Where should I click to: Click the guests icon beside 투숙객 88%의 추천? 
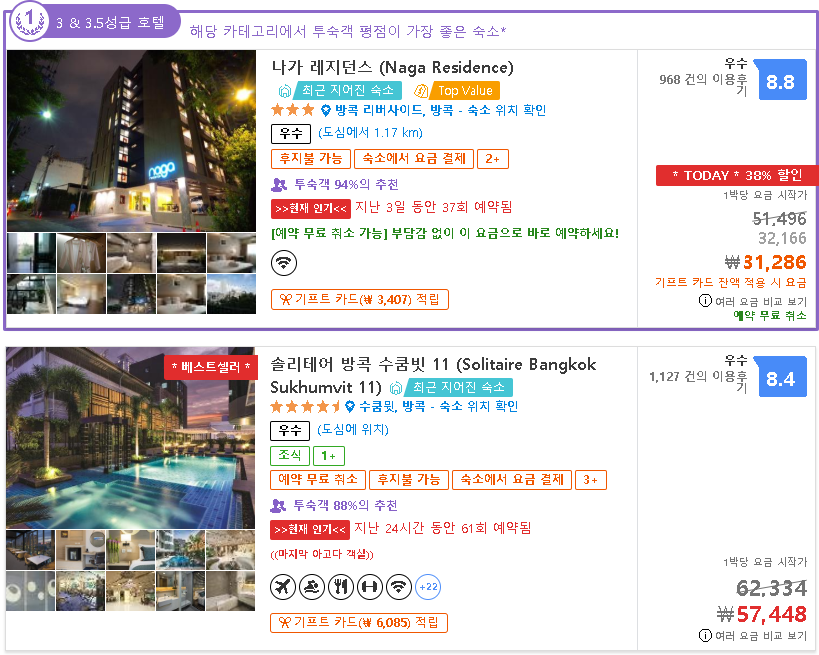[x=278, y=505]
